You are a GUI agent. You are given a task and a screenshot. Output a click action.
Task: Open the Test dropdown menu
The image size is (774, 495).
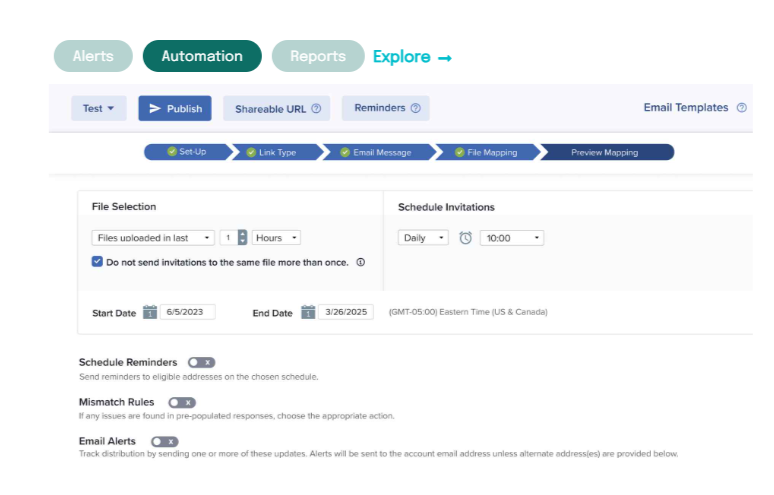click(x=99, y=108)
